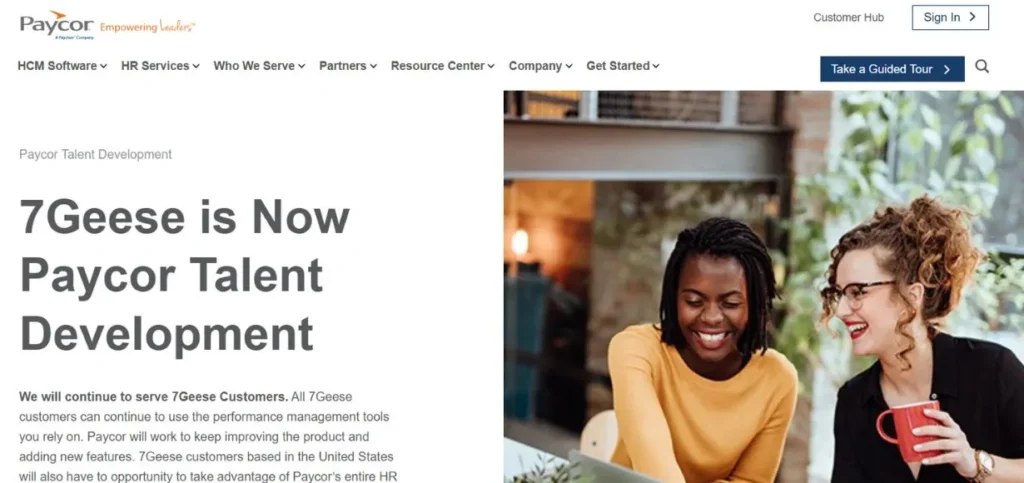The width and height of the screenshot is (1024, 483).
Task: Go to the Customer Hub link
Action: click(x=848, y=18)
